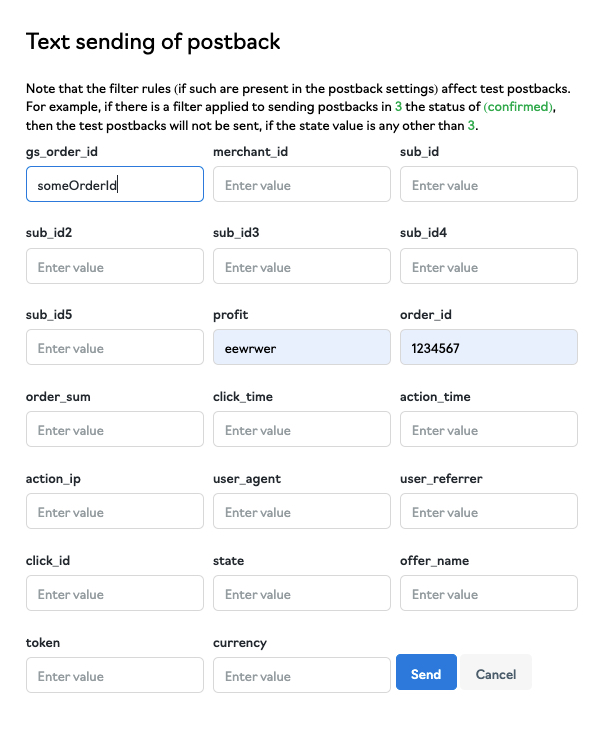
Task: Focus the sub_id5 input
Action: click(x=115, y=347)
